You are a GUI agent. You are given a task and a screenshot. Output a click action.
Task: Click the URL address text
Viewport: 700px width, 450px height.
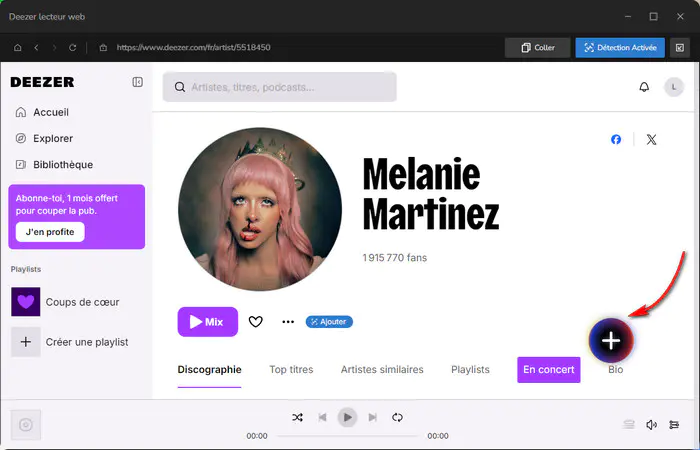(193, 47)
